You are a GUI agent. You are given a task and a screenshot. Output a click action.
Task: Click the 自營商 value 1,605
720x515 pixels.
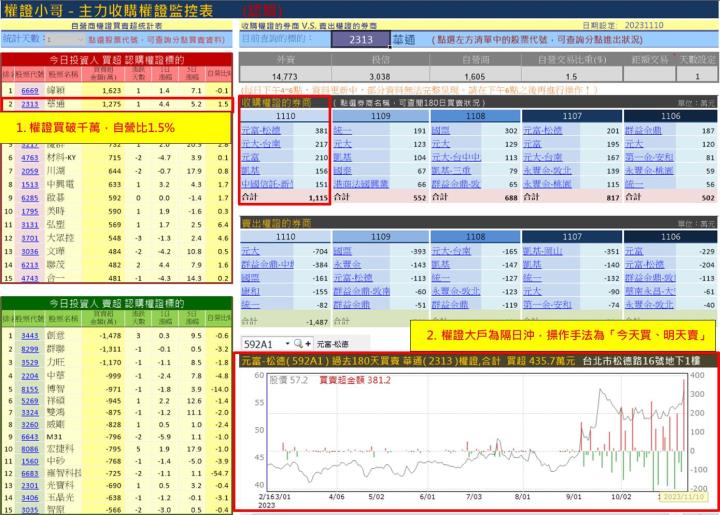pos(475,76)
